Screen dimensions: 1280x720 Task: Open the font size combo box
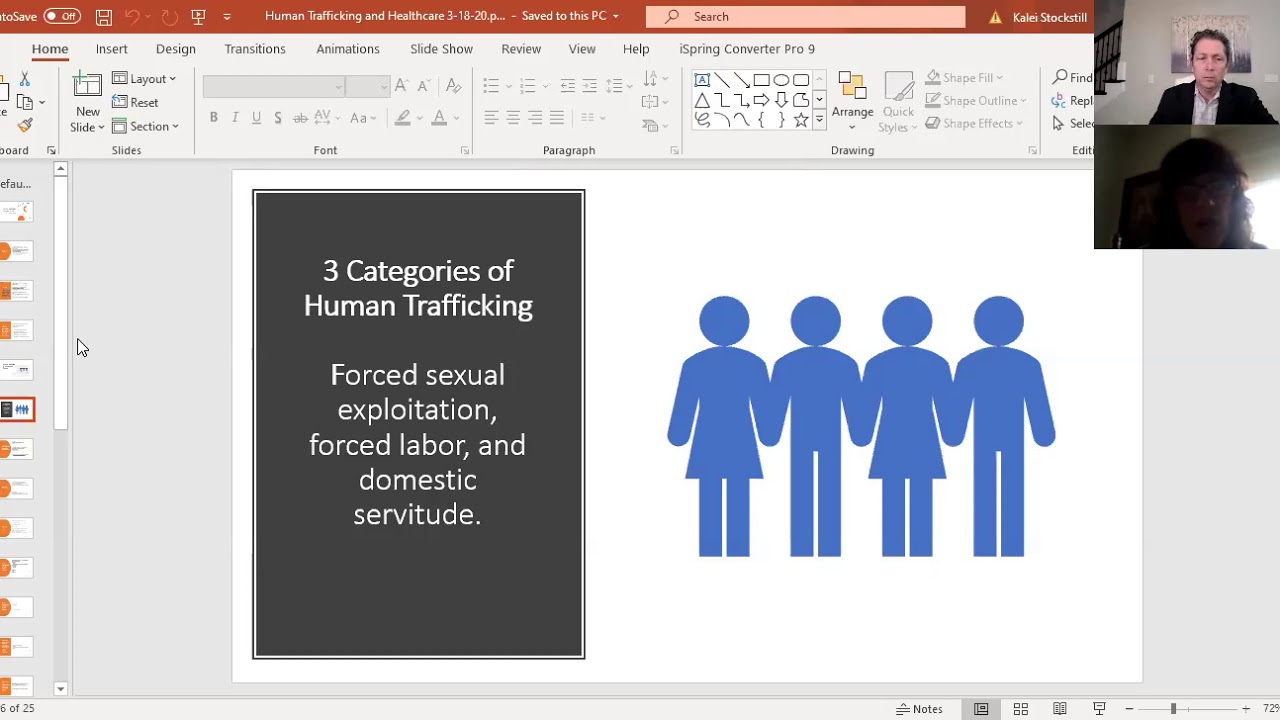tap(367, 87)
